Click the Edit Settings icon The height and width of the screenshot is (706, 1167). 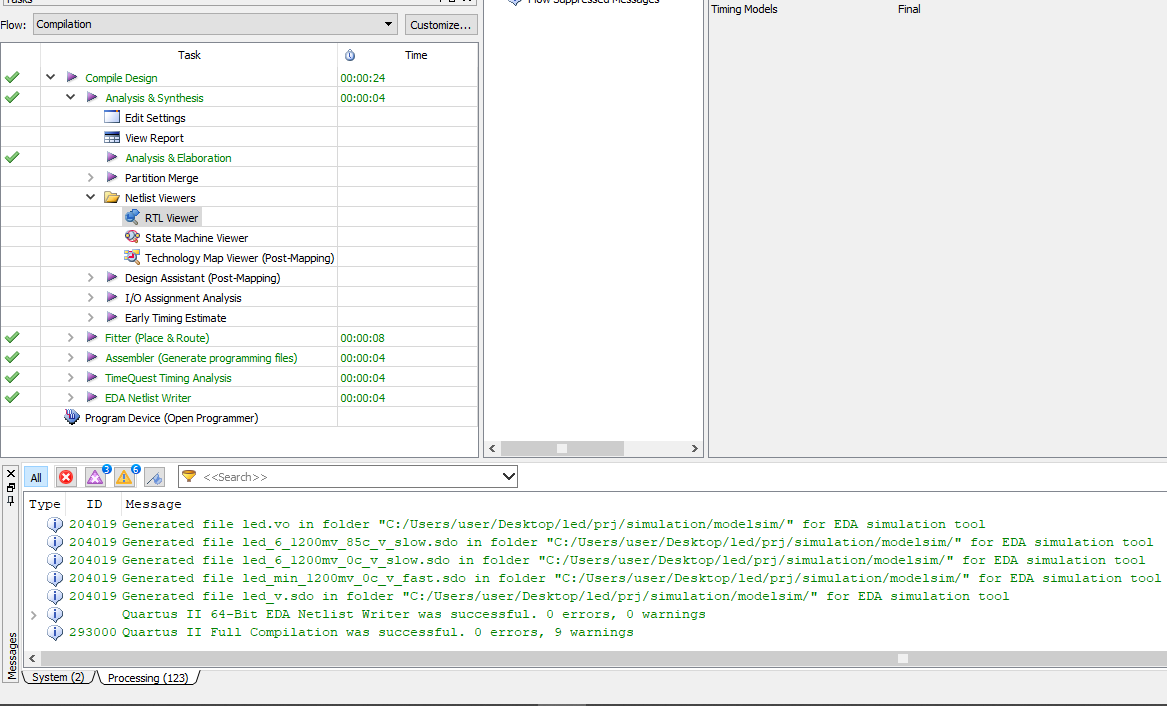(x=112, y=118)
